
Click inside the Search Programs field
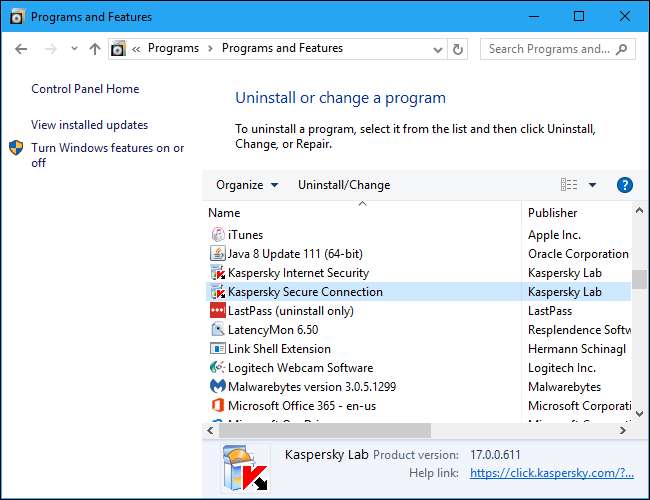click(548, 49)
